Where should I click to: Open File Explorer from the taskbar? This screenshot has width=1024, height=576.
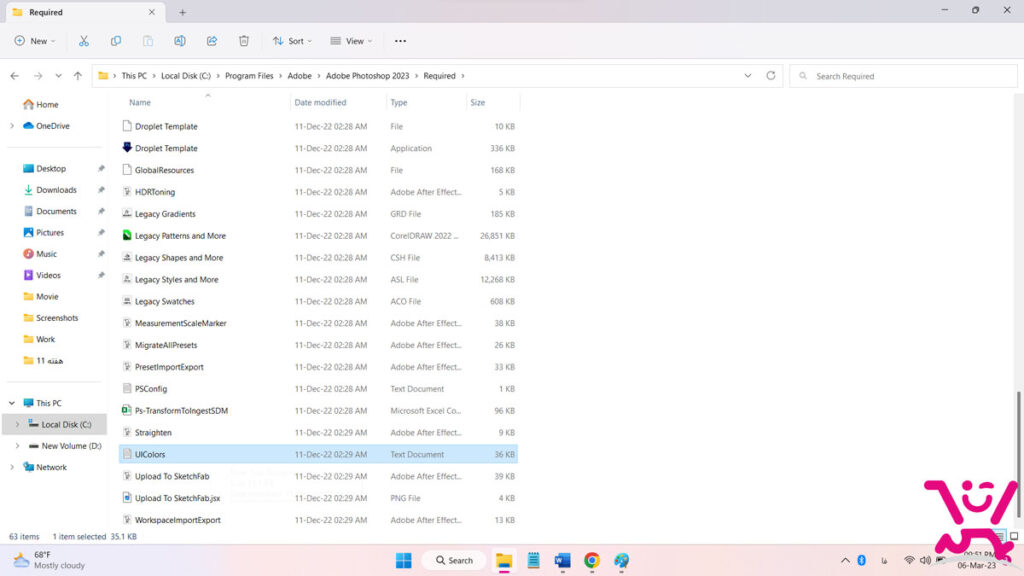point(504,560)
